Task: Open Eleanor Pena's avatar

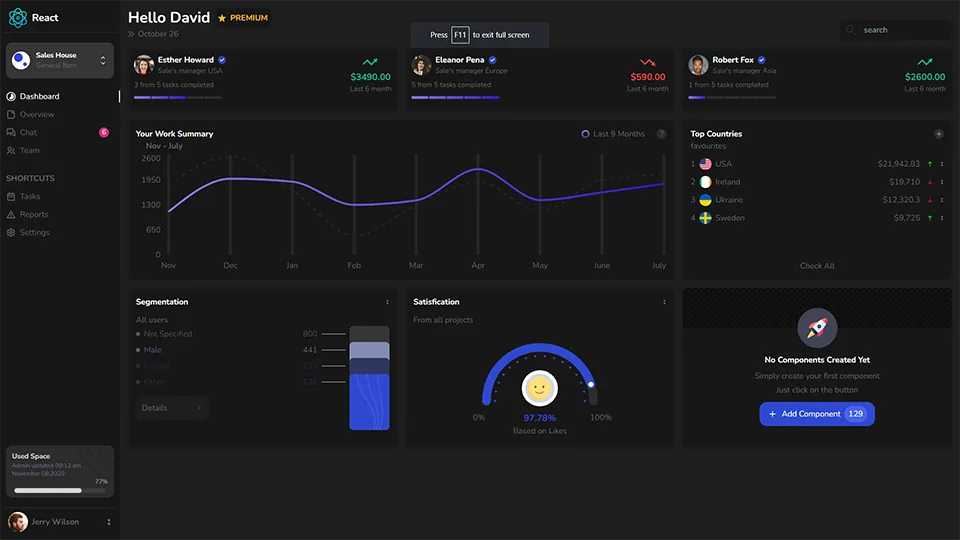Action: [421, 65]
